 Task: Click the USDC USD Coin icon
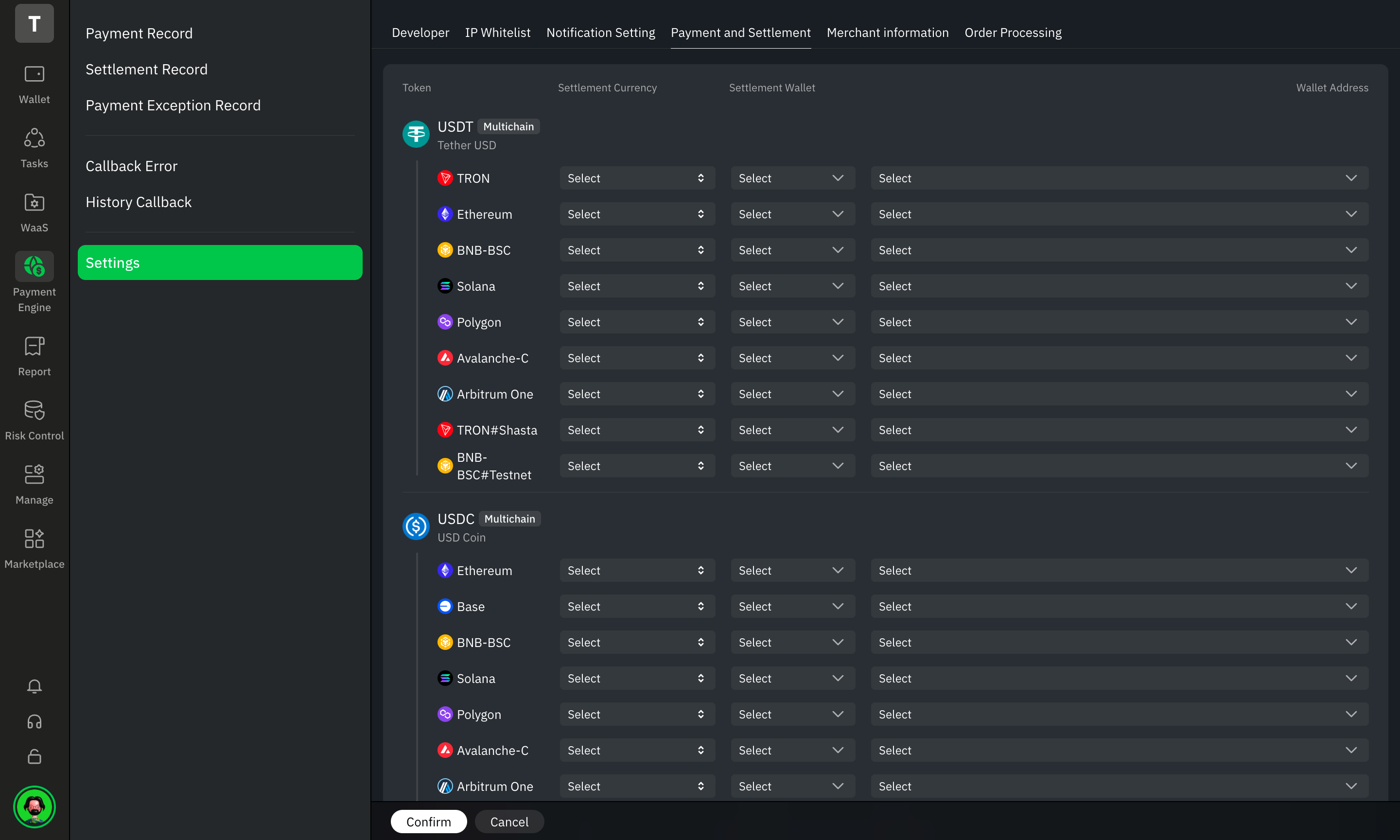(x=416, y=526)
